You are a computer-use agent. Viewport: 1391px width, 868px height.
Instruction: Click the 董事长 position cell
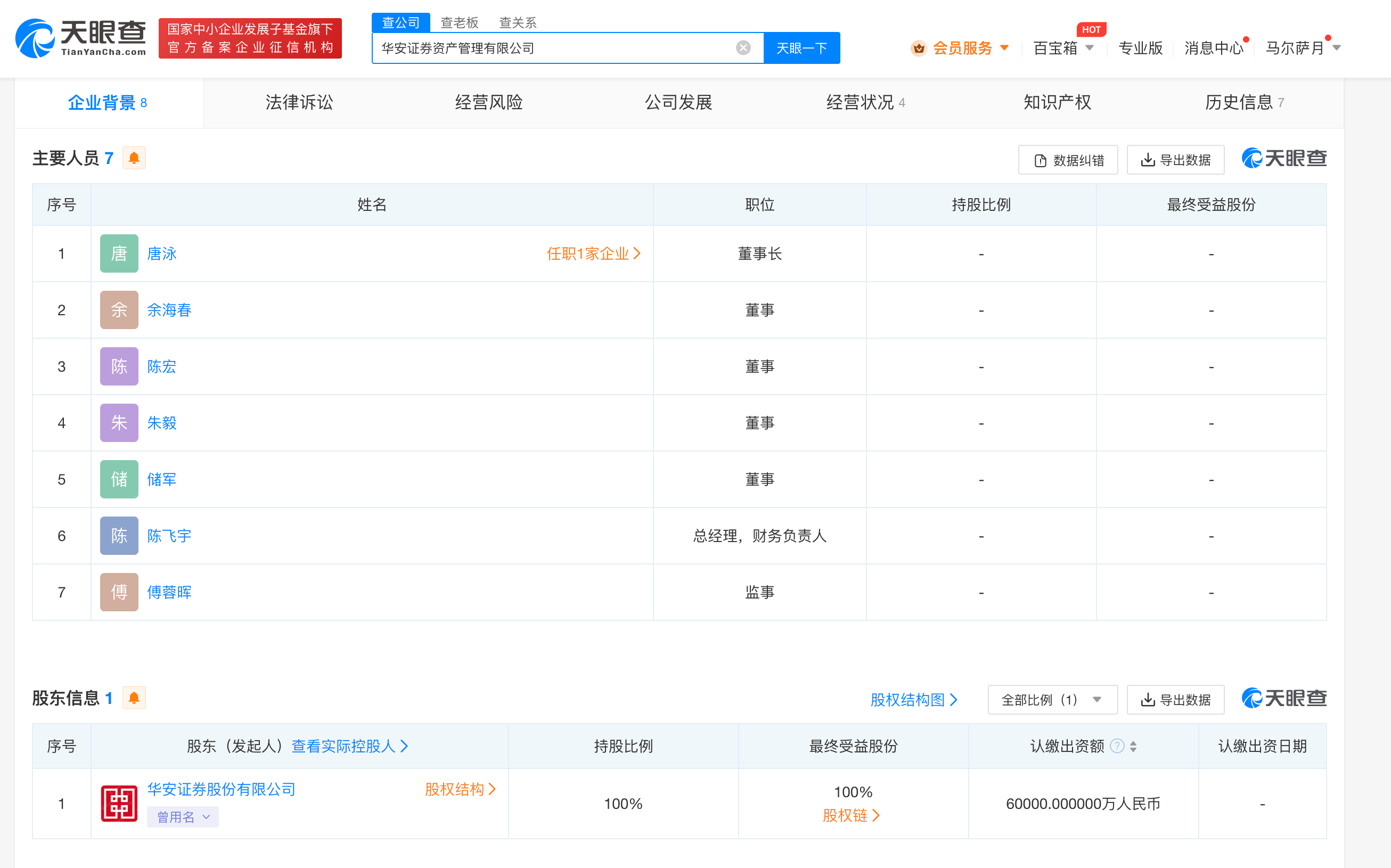[759, 253]
